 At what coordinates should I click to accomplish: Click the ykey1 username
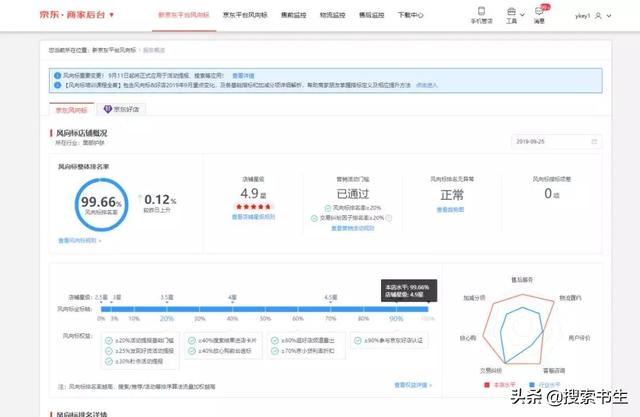(582, 16)
